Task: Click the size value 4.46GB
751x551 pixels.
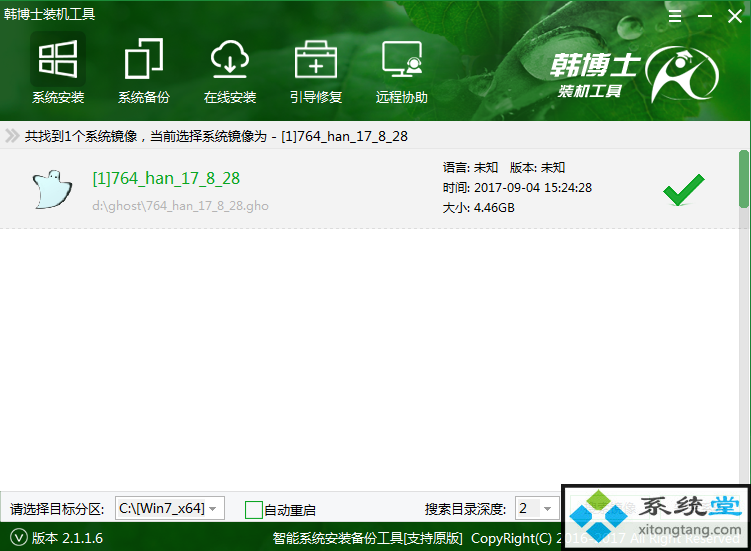Action: click(x=494, y=208)
